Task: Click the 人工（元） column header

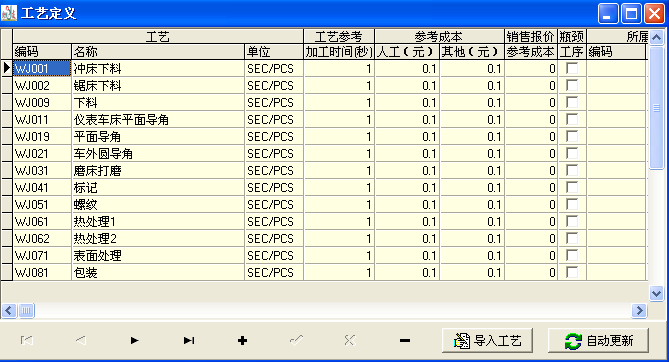Action: (407, 52)
